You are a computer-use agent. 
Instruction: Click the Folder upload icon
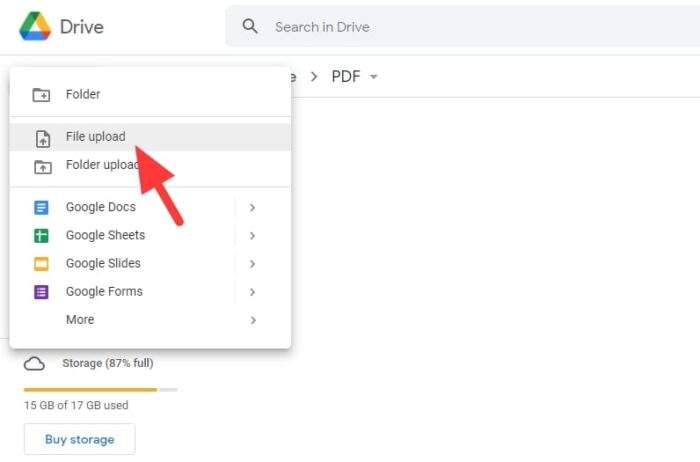(43, 167)
